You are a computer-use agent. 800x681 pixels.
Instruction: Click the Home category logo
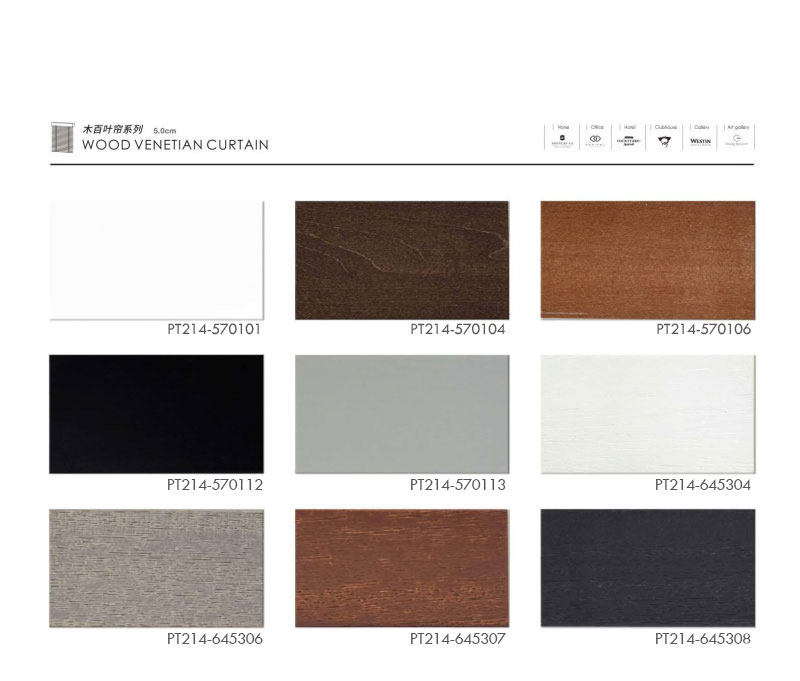coord(562,141)
